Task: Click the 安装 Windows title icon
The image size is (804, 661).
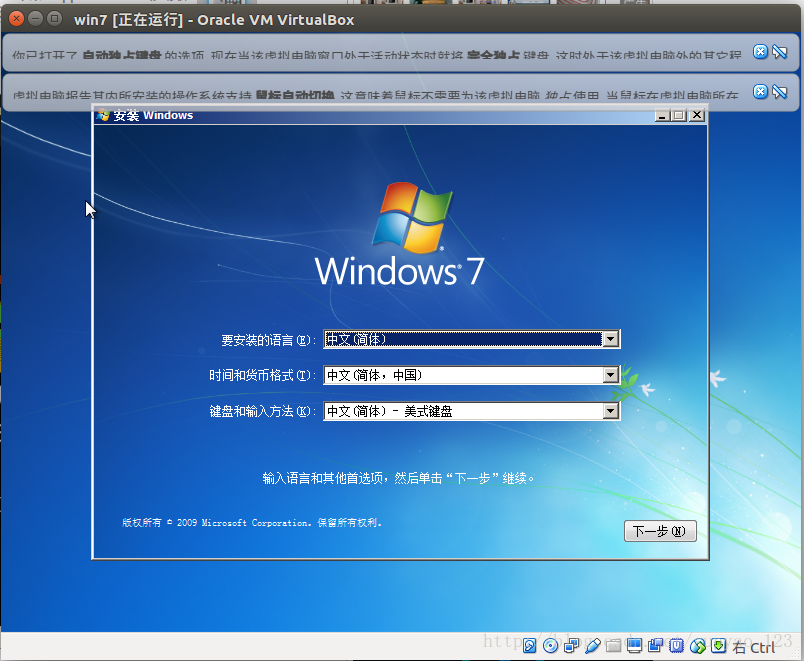Action: click(103, 115)
